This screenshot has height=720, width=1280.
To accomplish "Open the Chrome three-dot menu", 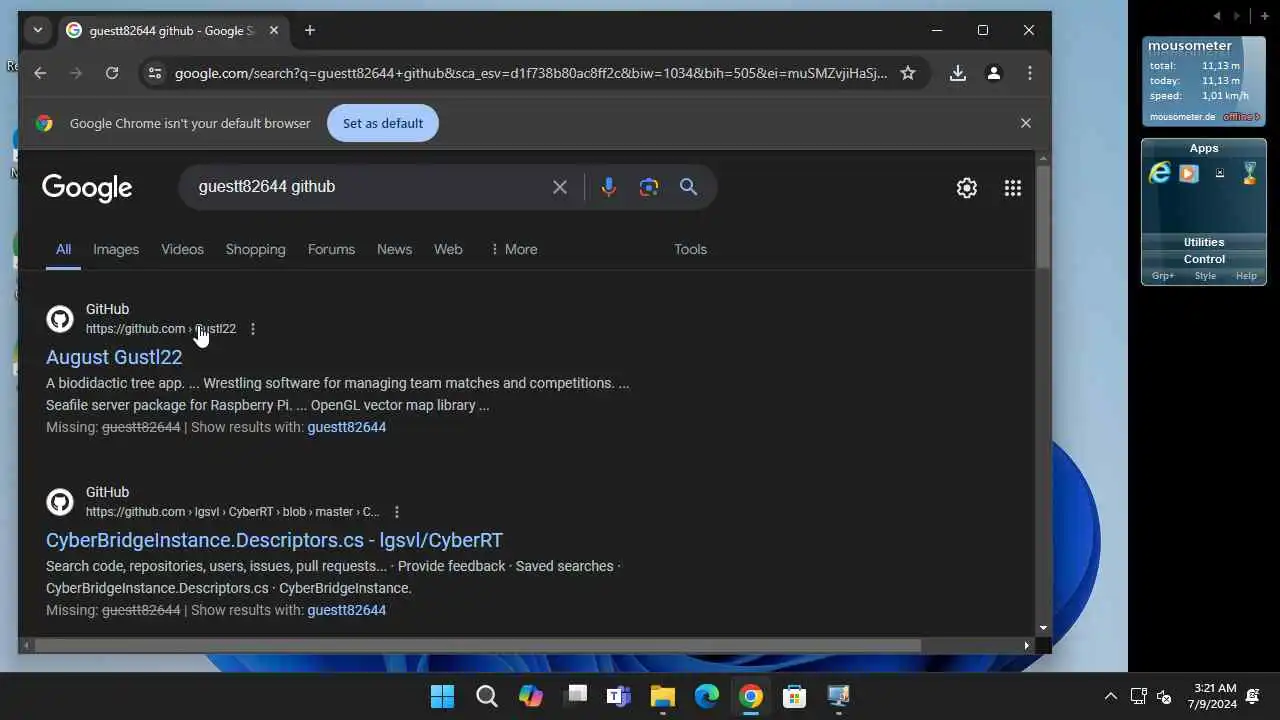I will 1030,73.
